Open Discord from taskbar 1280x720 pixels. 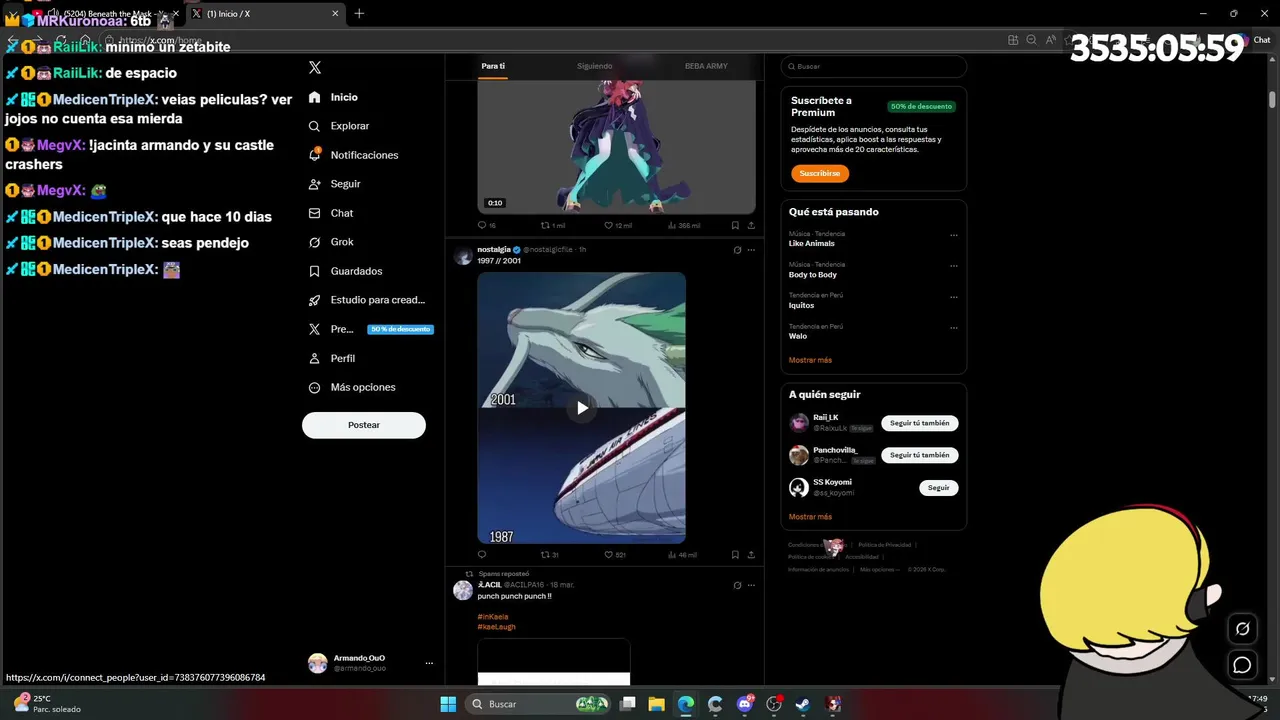pos(744,704)
